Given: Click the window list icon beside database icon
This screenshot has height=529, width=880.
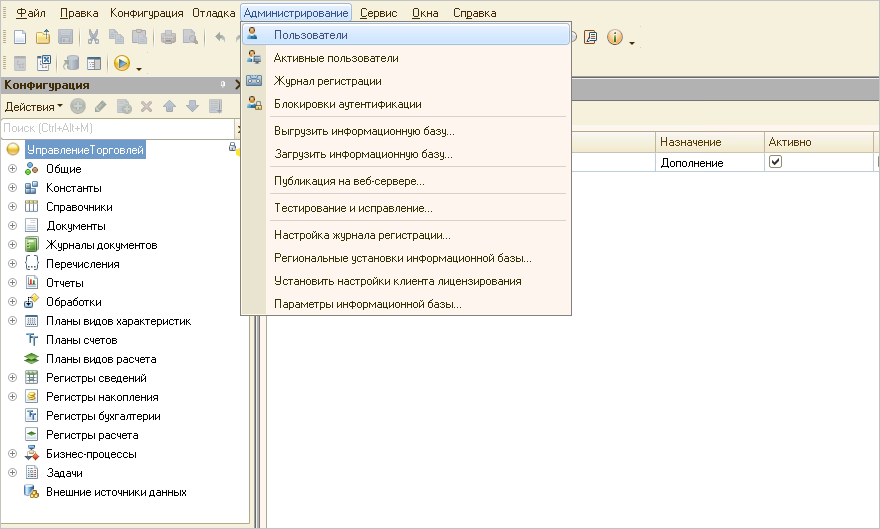Looking at the screenshot, I should pyautogui.click(x=93, y=64).
